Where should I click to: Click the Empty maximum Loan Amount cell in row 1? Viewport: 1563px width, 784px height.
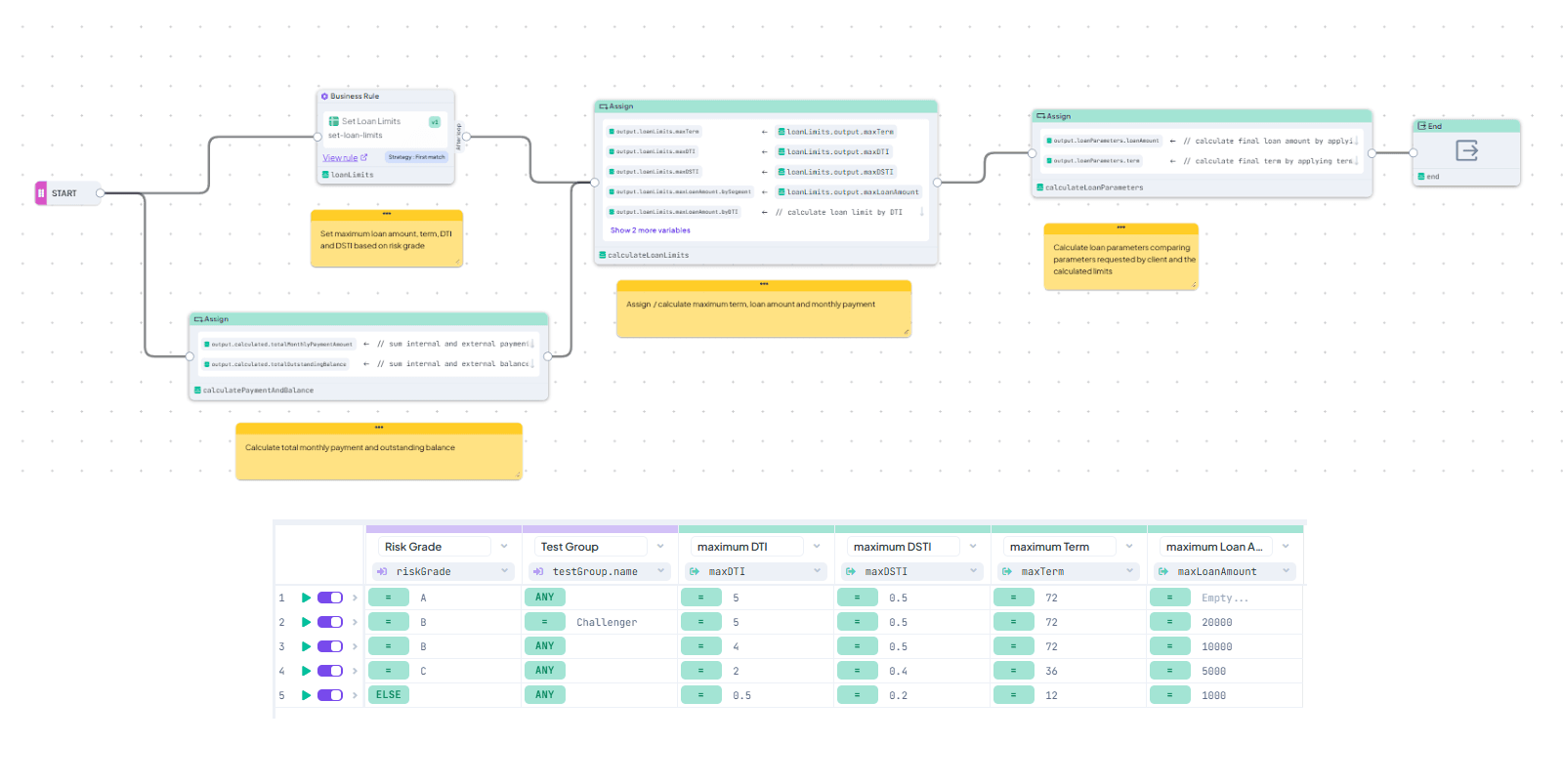click(x=1224, y=598)
